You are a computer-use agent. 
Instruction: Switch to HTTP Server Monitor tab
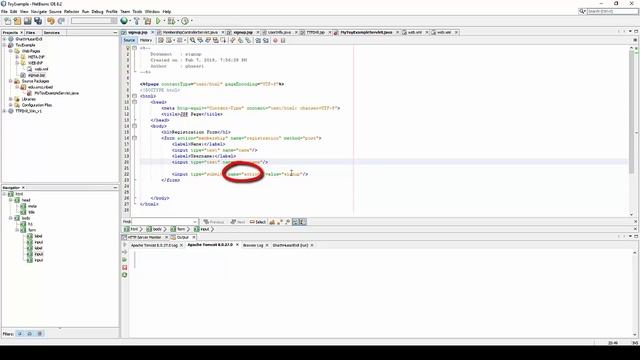click(144, 237)
